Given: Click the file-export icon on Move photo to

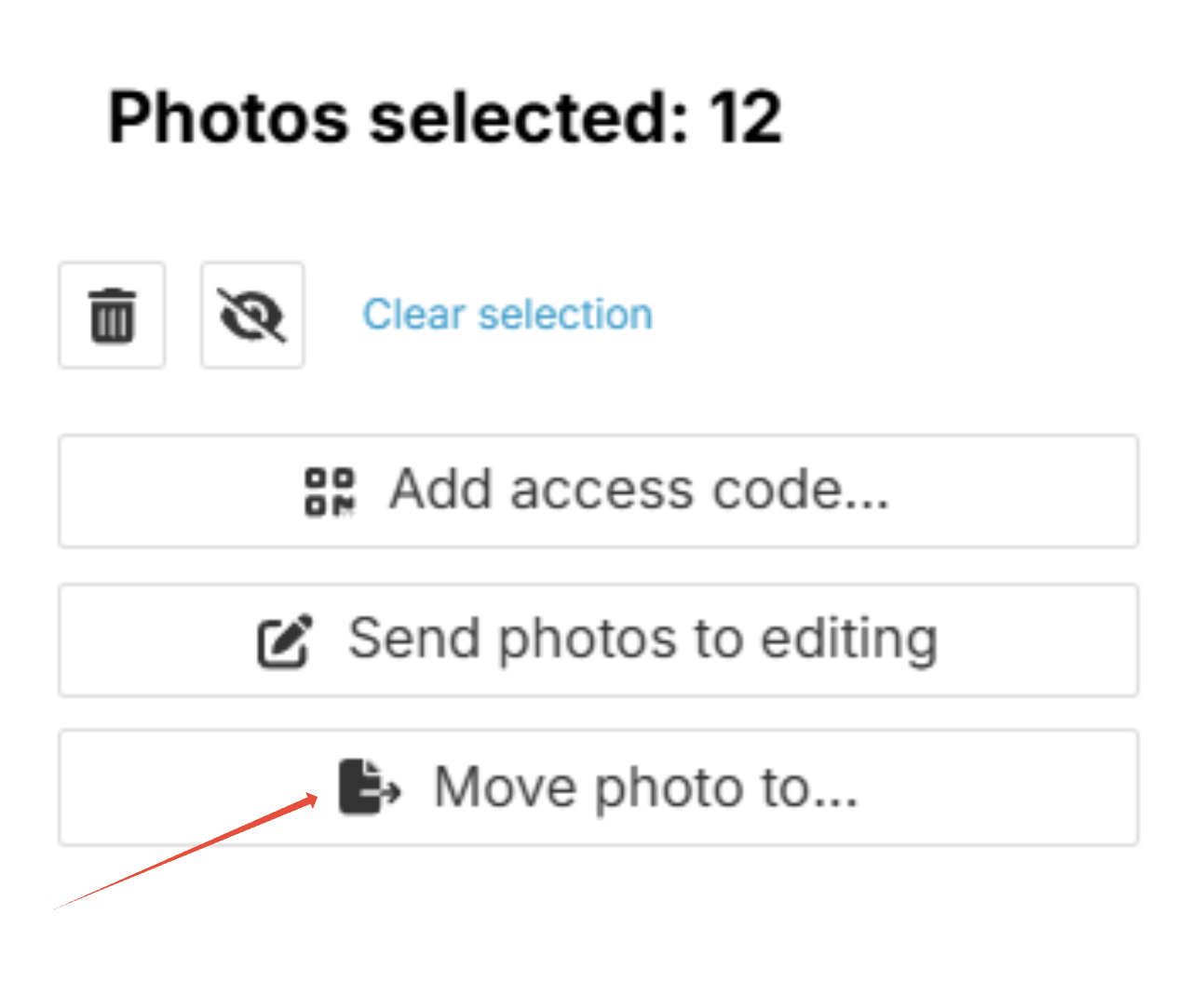Looking at the screenshot, I should (x=370, y=787).
